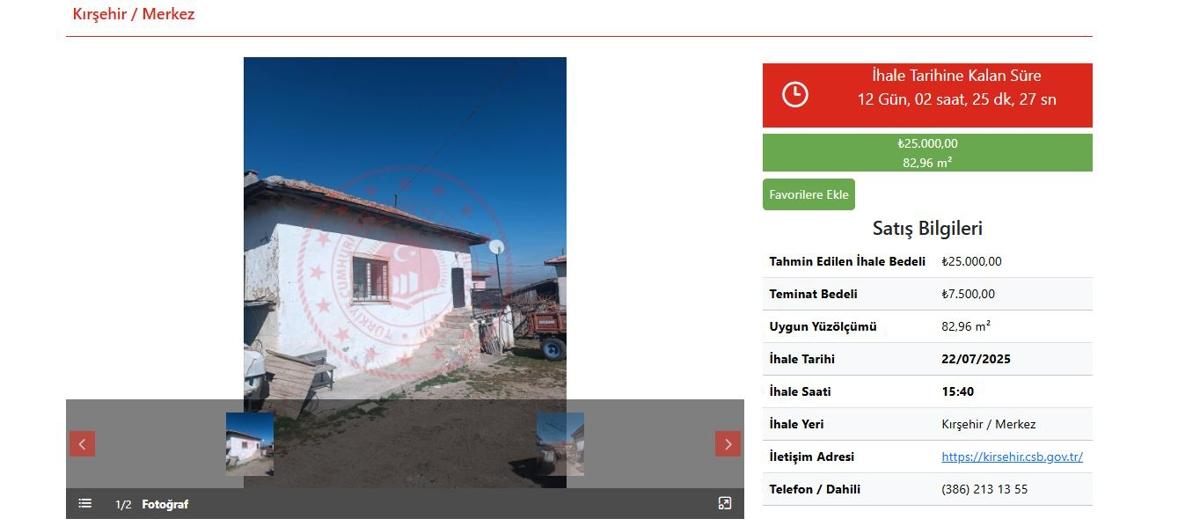
Task: Click the İhale Tarihi date 22/07/2025
Action: pos(976,359)
